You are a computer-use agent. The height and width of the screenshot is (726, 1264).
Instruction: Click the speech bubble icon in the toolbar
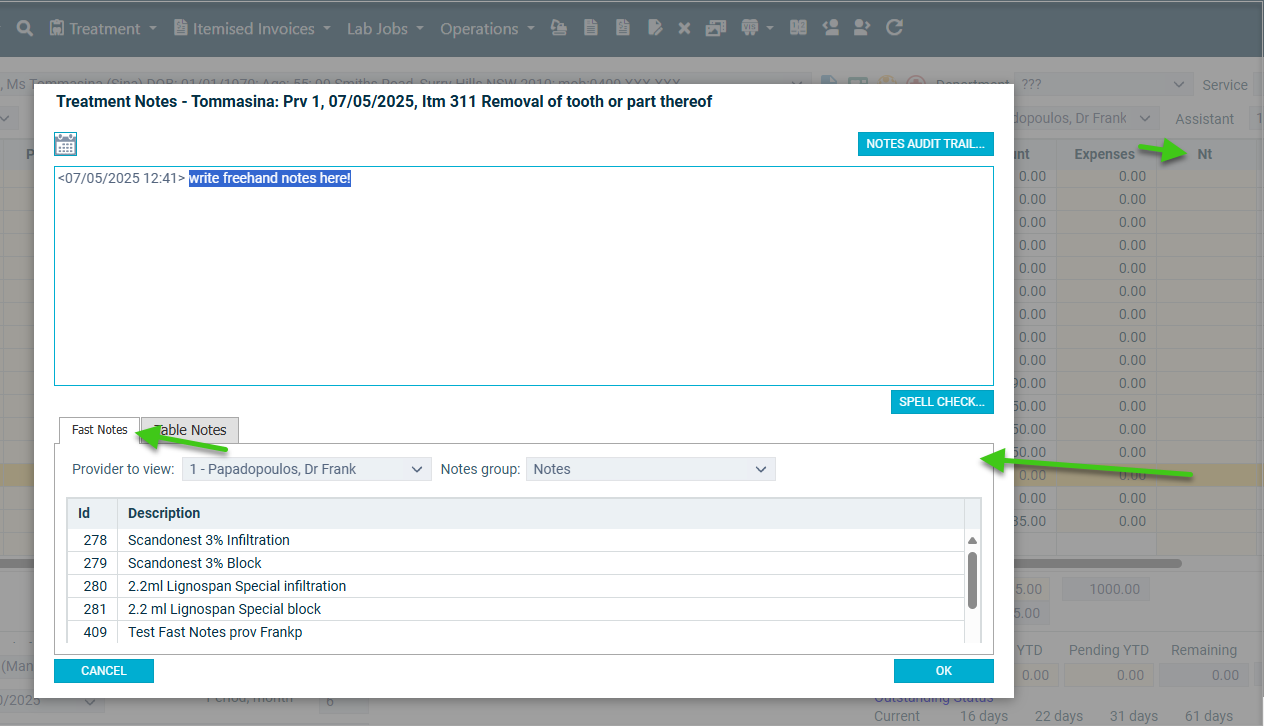click(750, 28)
